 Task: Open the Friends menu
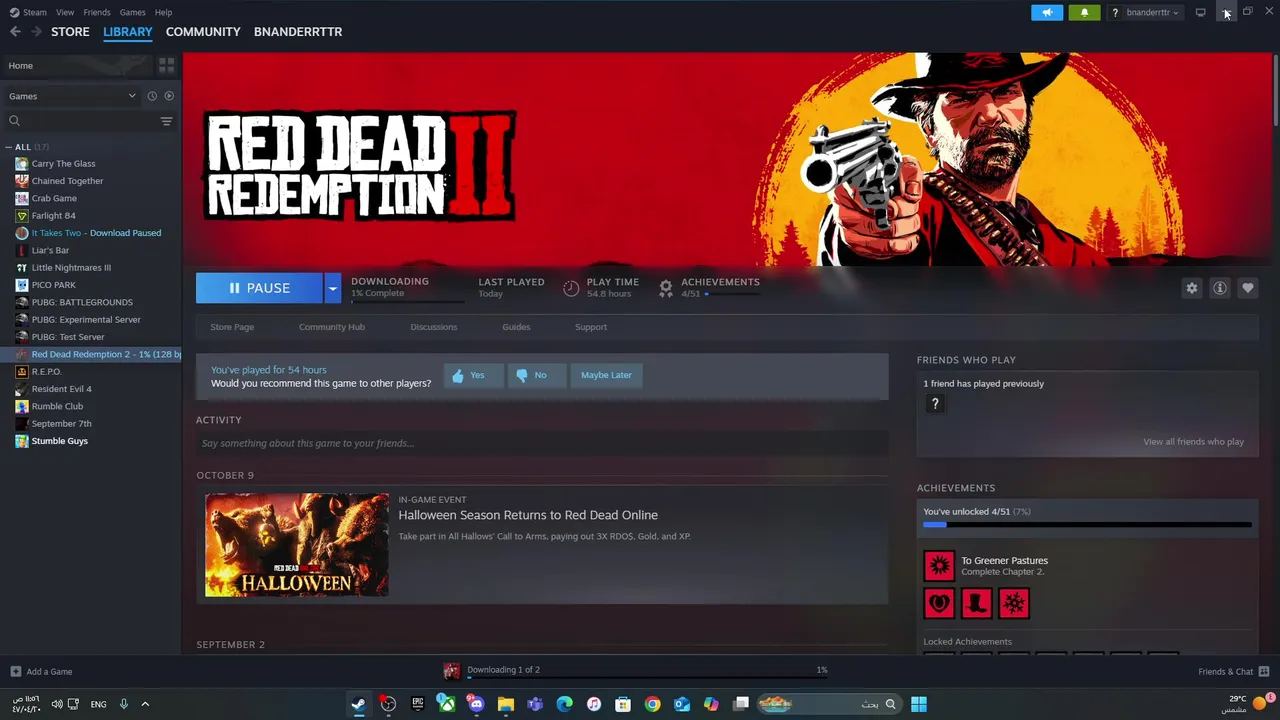(97, 12)
